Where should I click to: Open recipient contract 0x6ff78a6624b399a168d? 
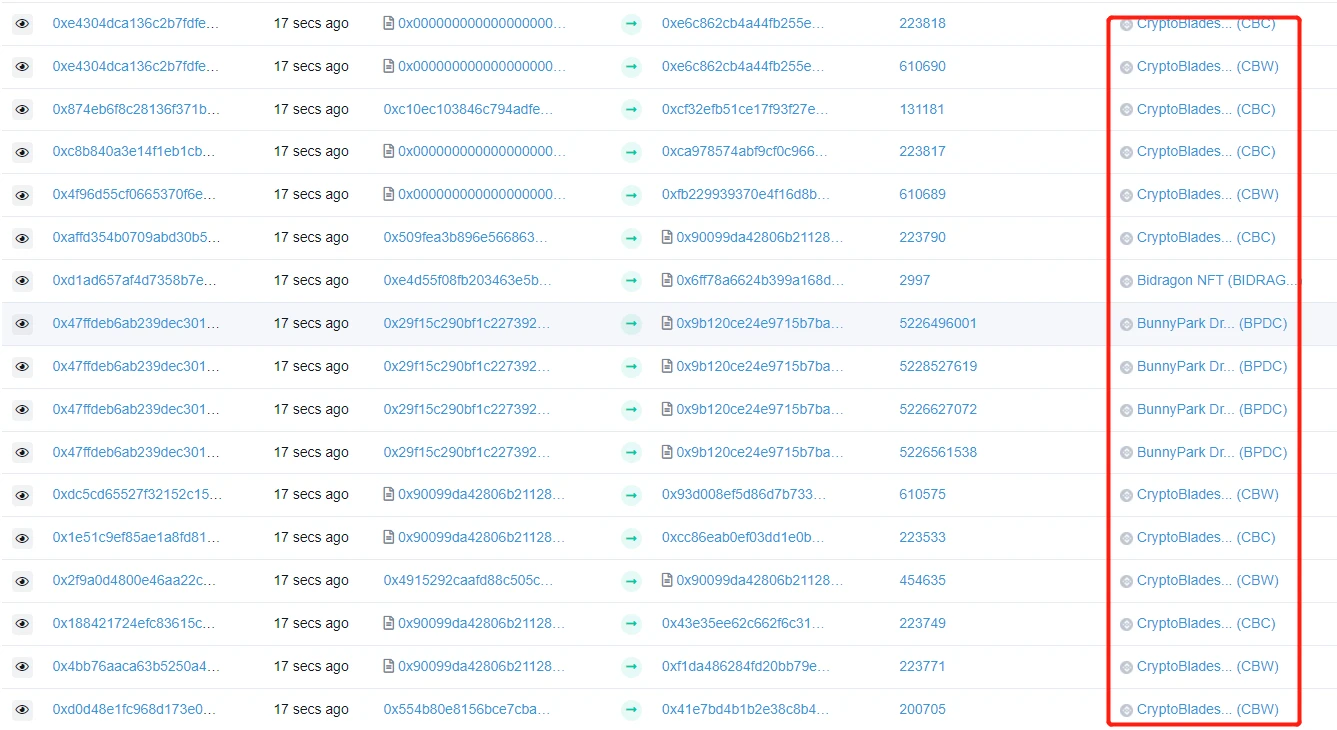click(760, 280)
